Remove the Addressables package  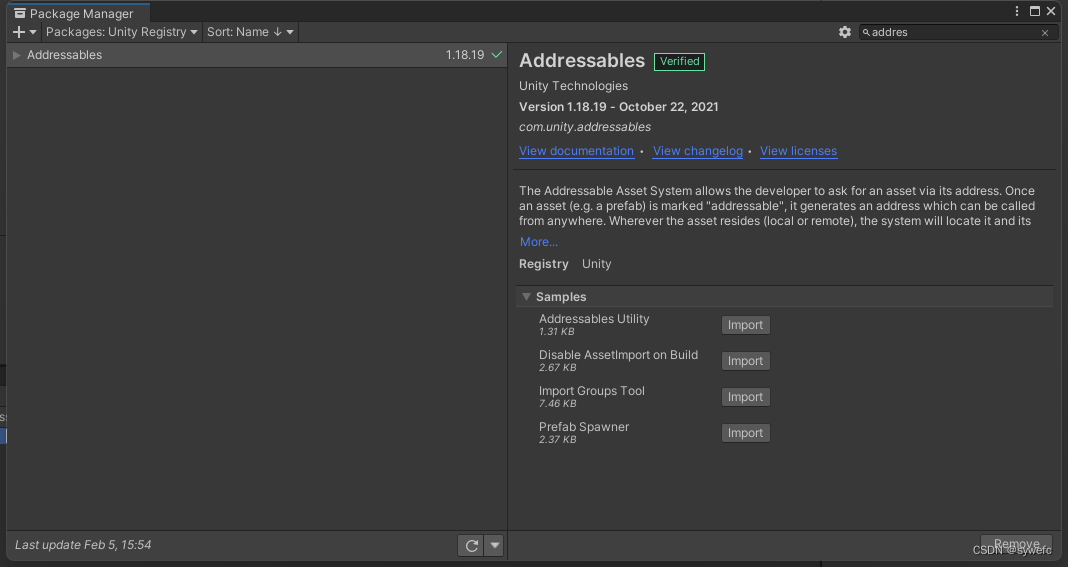tap(1016, 545)
